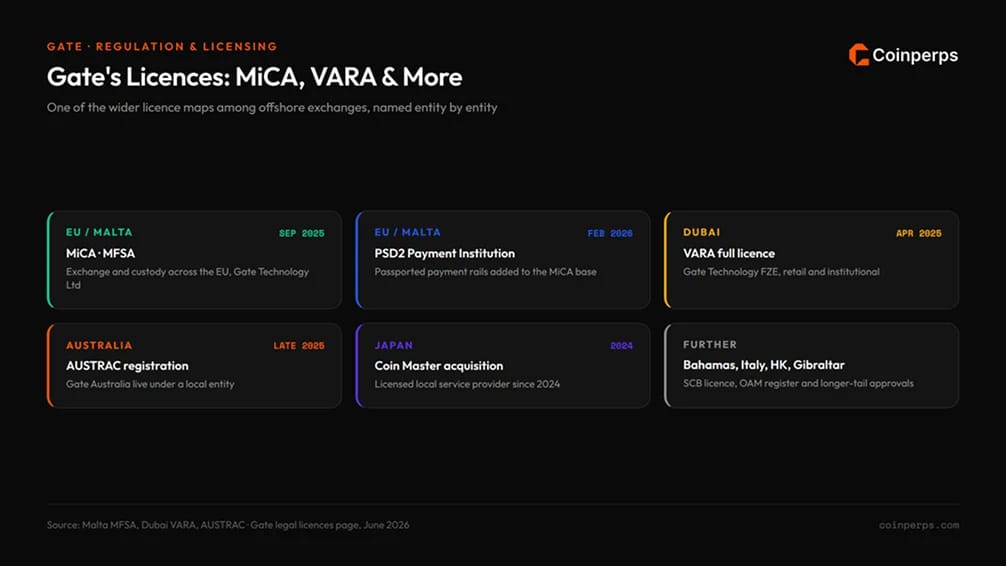Screen dimensions: 1006x566
Task: Click the AUSTRAC registration heading
Action: point(127,366)
